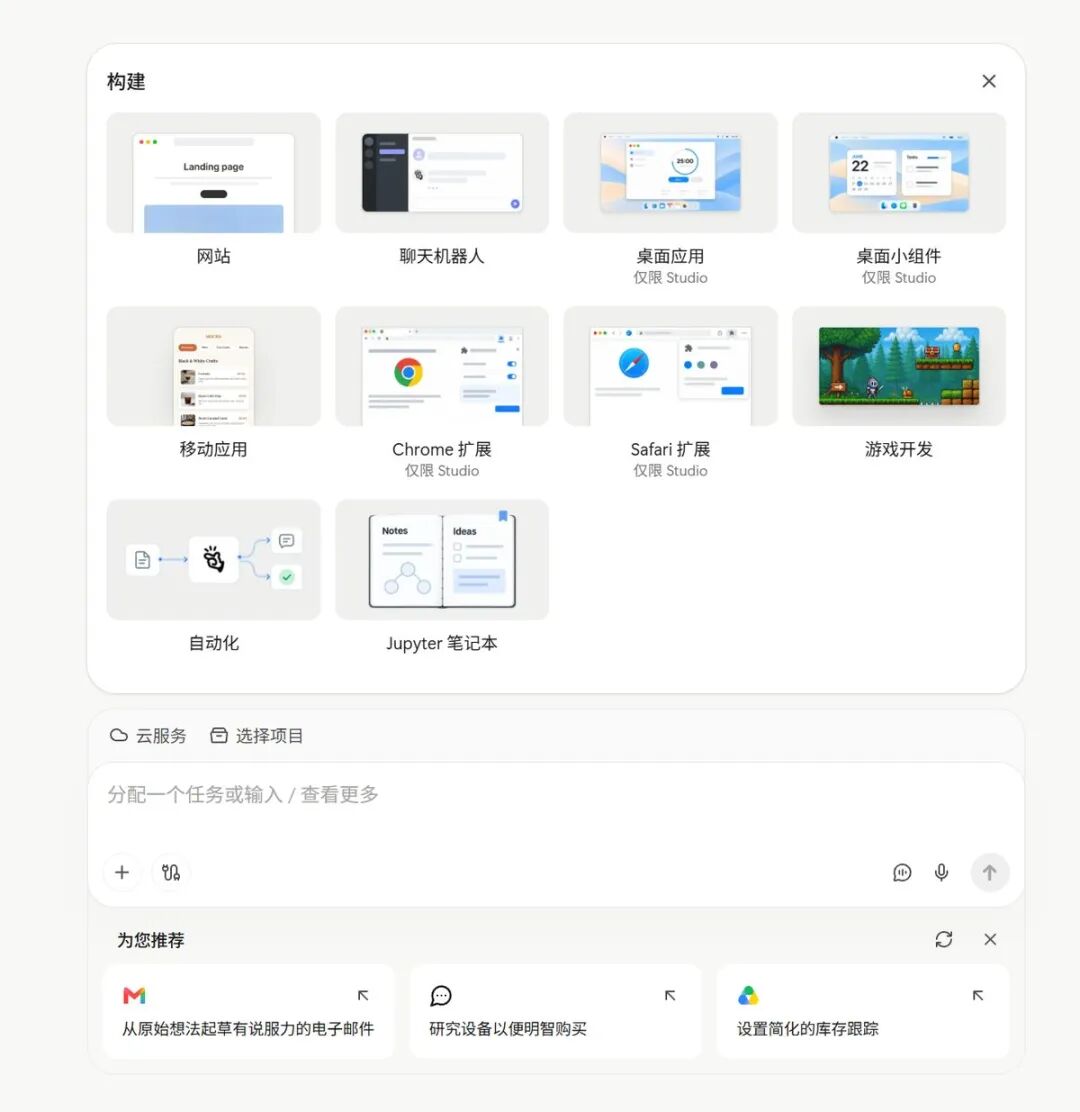Click the plus attachment button
Image resolution: width=1080 pixels, height=1112 pixels.
[x=122, y=872]
